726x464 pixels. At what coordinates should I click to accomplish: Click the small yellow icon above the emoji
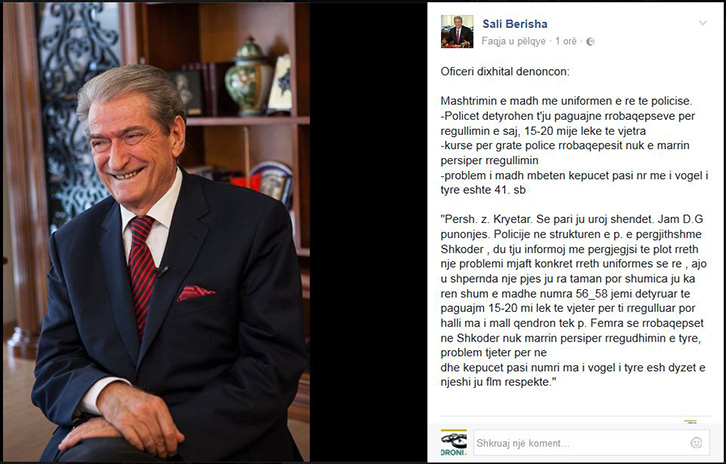tap(690, 421)
